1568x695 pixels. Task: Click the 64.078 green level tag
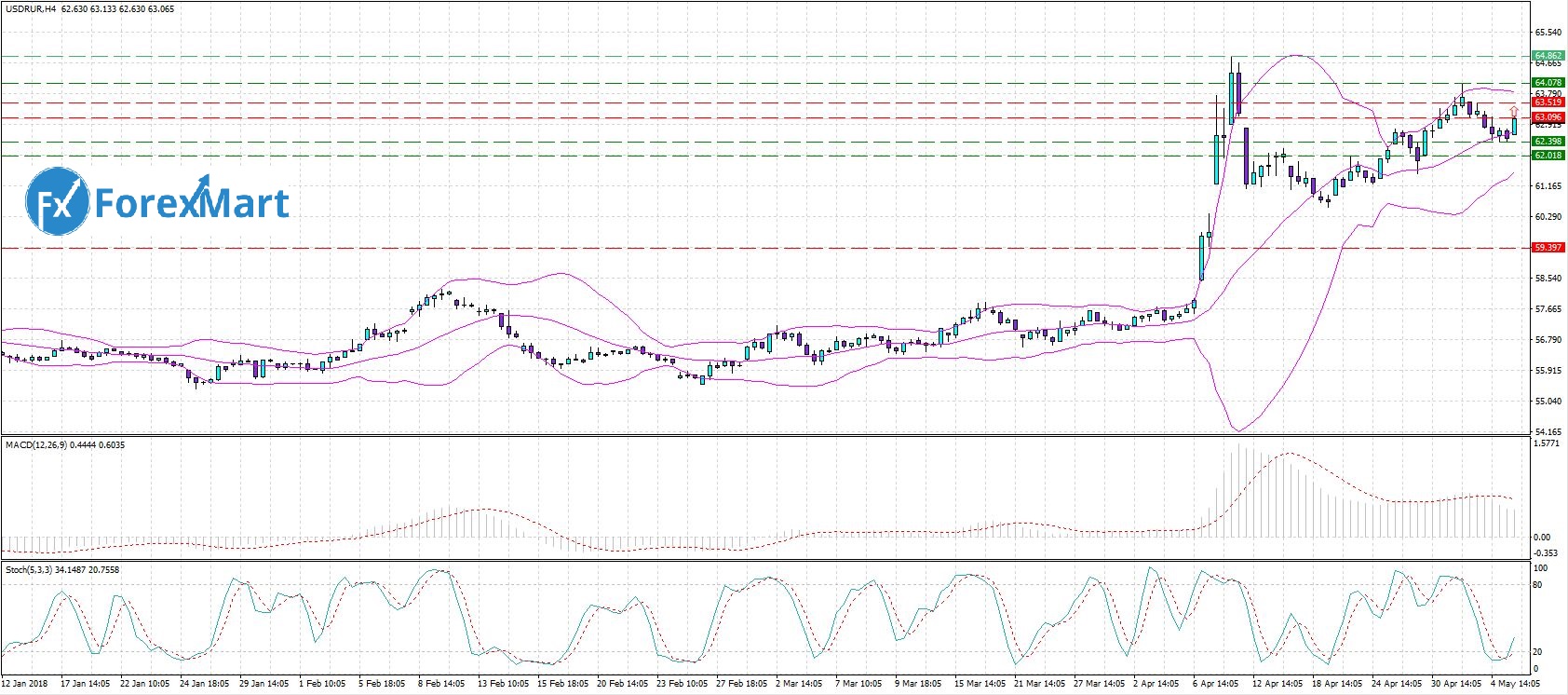(x=1548, y=83)
